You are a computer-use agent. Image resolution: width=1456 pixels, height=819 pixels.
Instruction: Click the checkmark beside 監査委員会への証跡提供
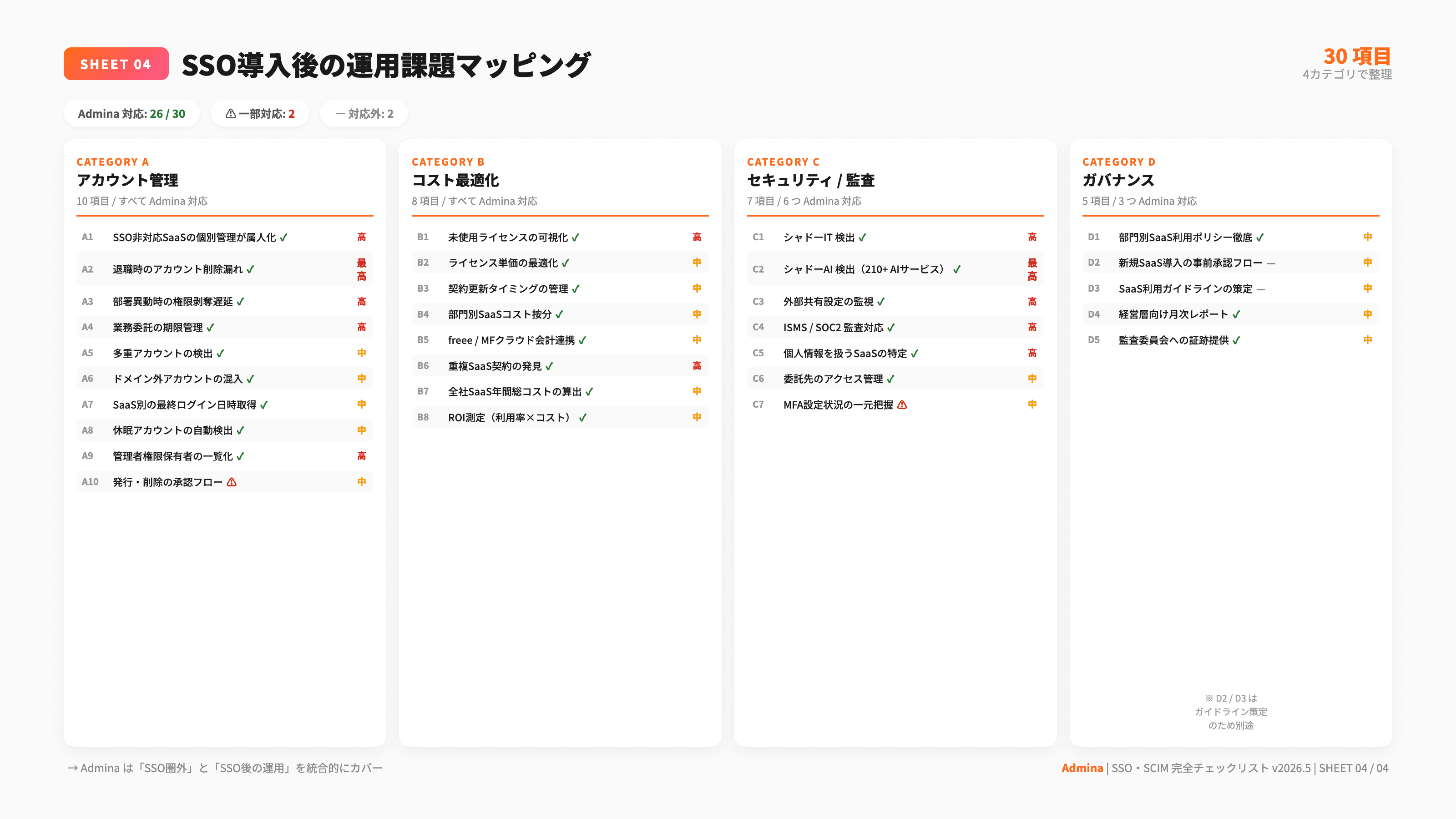point(1237,340)
